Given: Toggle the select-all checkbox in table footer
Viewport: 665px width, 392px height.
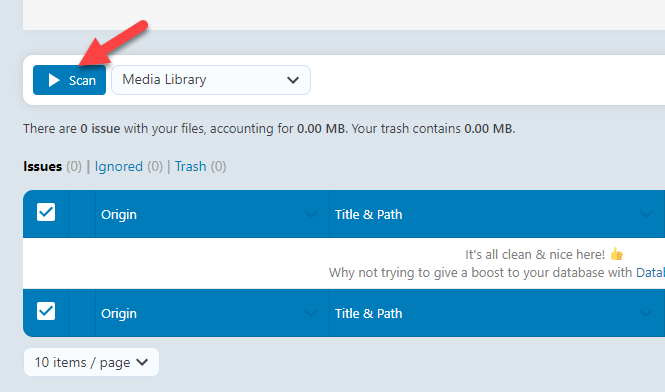Looking at the screenshot, I should click(x=46, y=311).
